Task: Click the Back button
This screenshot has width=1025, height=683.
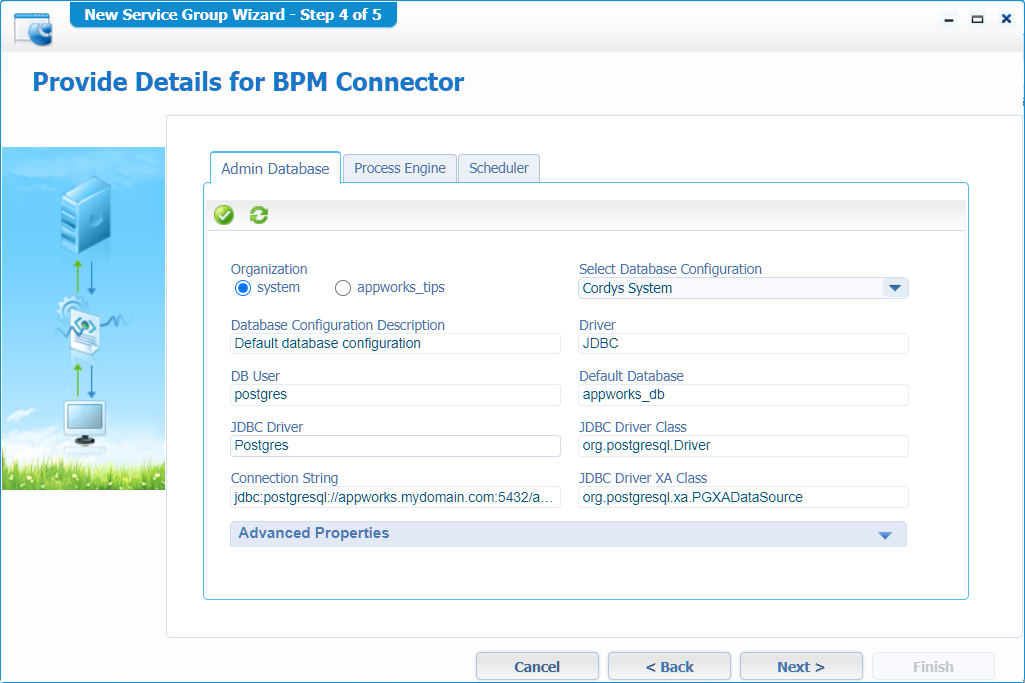Action: click(x=669, y=666)
